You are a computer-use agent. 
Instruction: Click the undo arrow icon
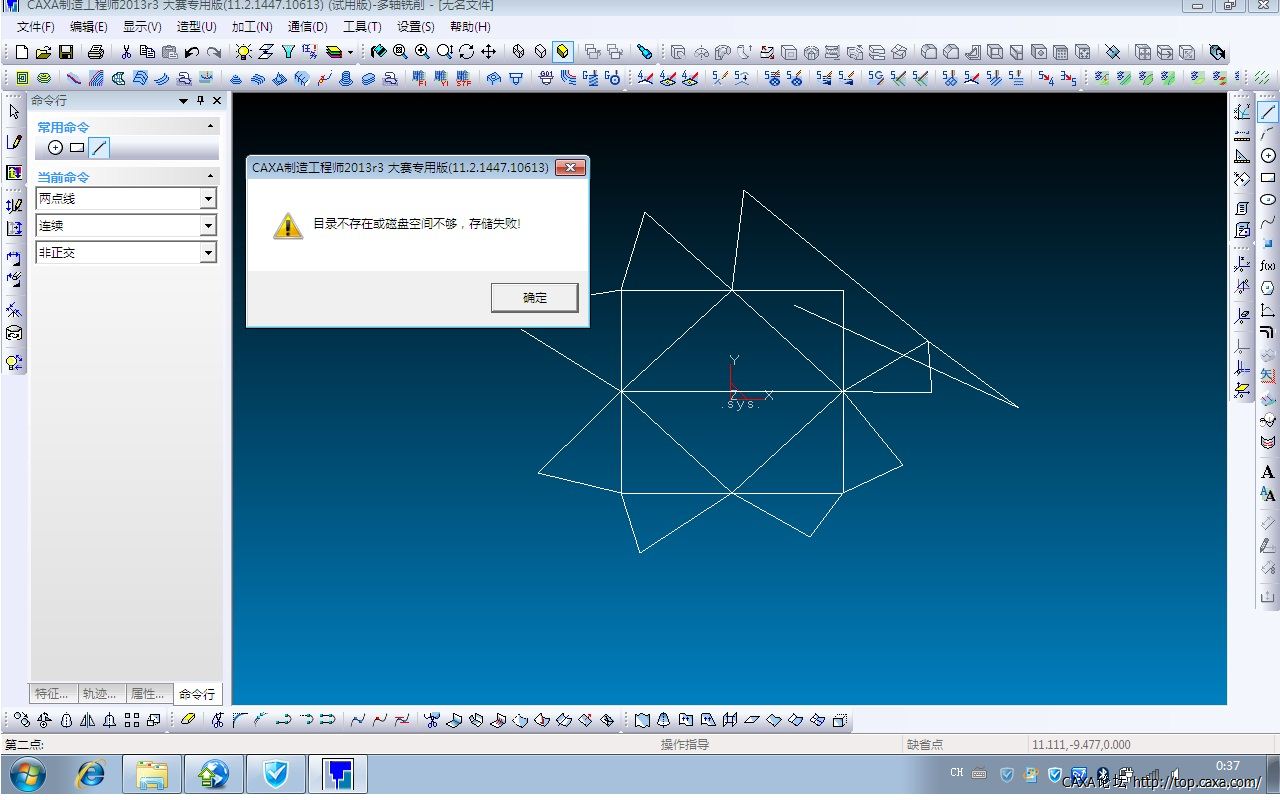click(192, 52)
